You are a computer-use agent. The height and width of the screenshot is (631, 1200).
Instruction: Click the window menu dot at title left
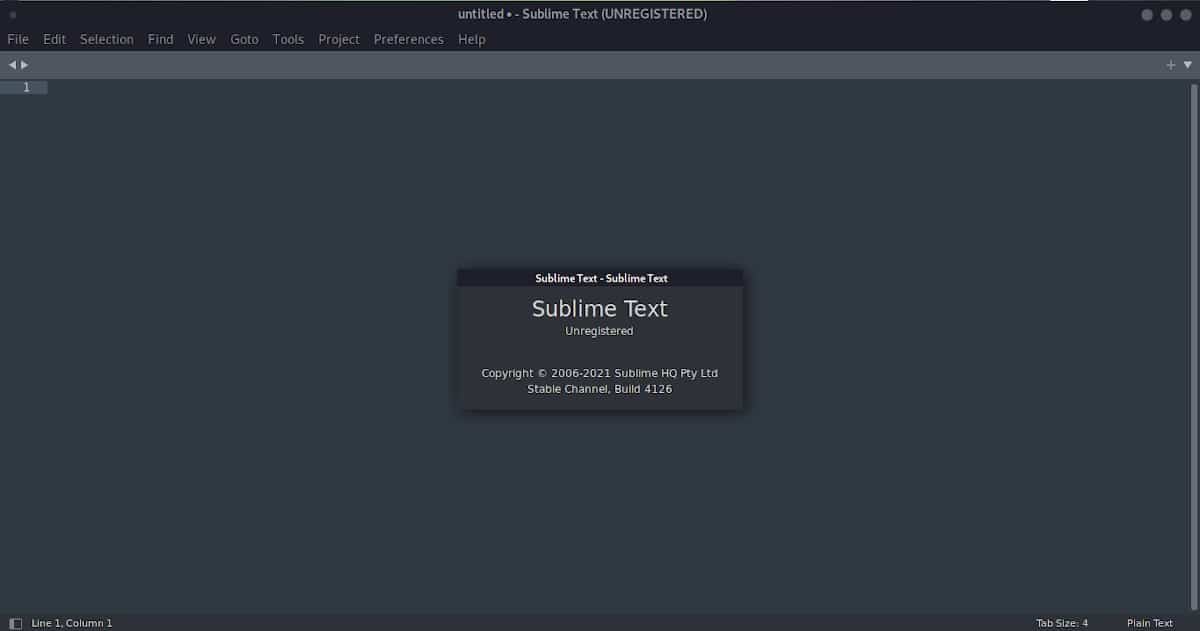click(13, 15)
